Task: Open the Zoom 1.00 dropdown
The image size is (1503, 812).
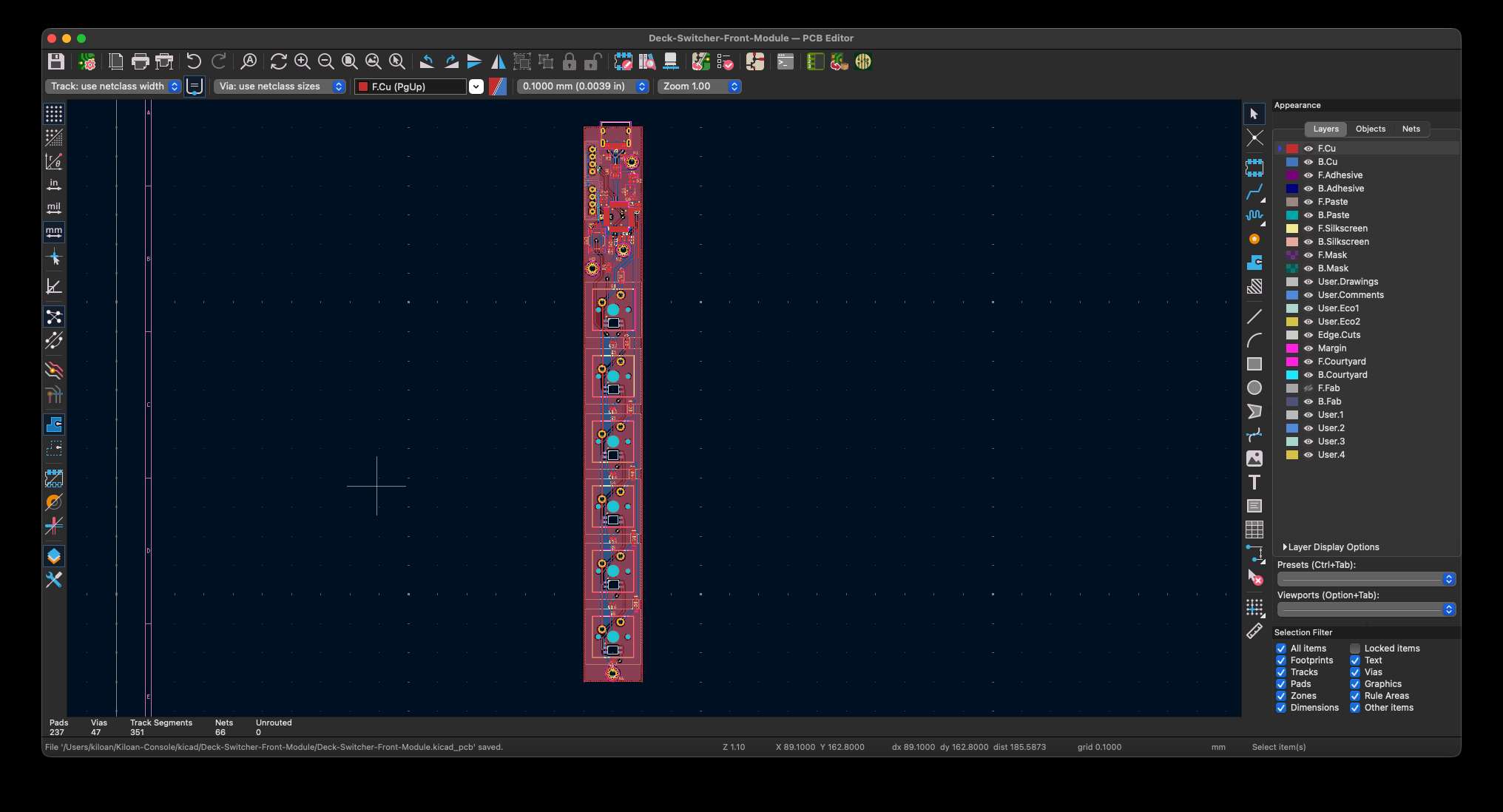Action: point(699,87)
